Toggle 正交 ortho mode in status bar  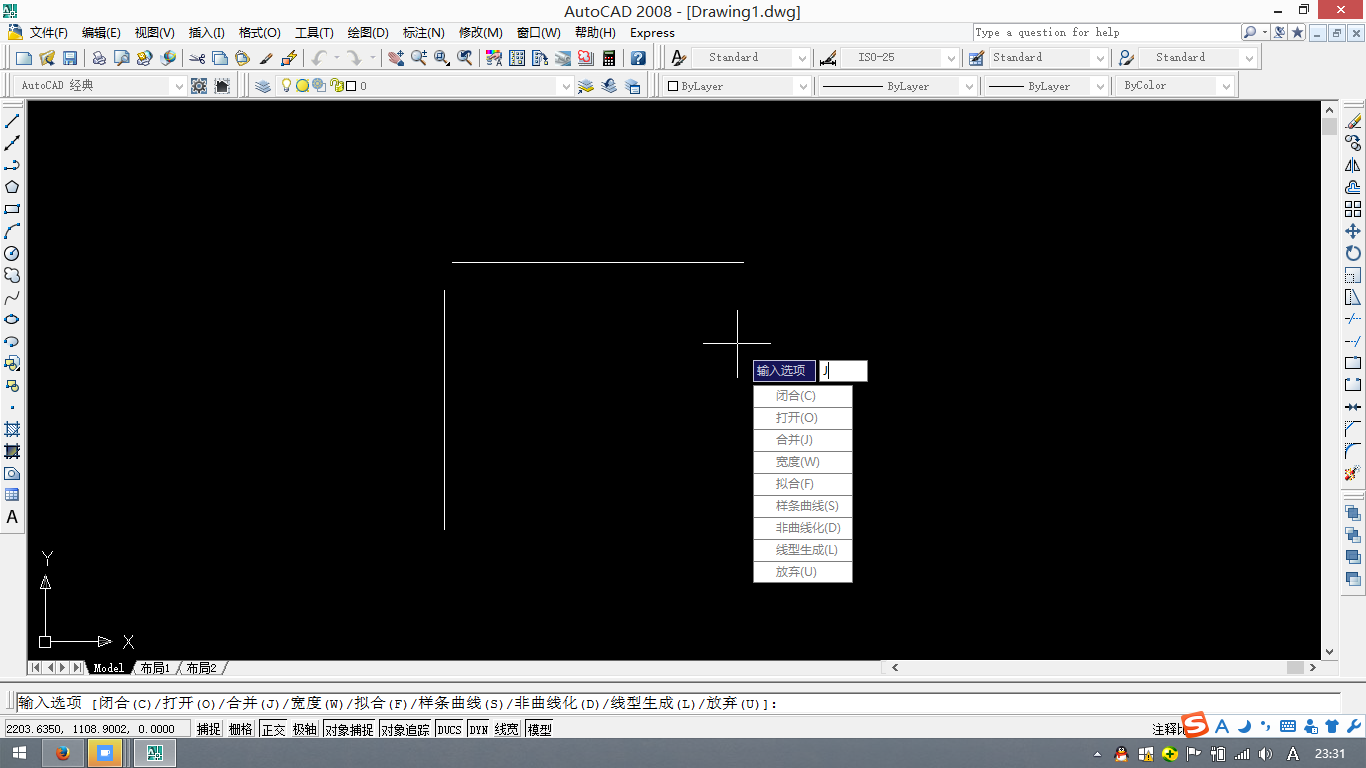[x=273, y=729]
